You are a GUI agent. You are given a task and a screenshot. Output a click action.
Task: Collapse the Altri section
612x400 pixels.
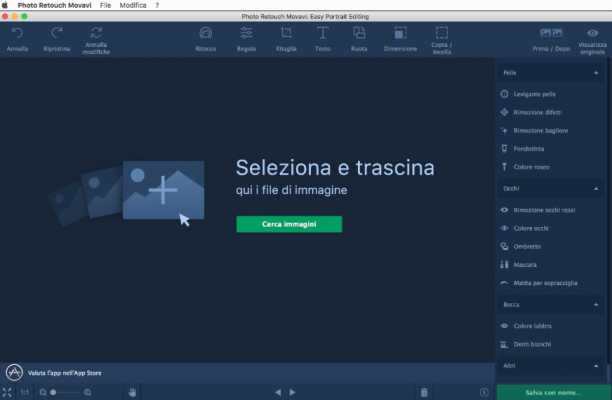pos(596,366)
